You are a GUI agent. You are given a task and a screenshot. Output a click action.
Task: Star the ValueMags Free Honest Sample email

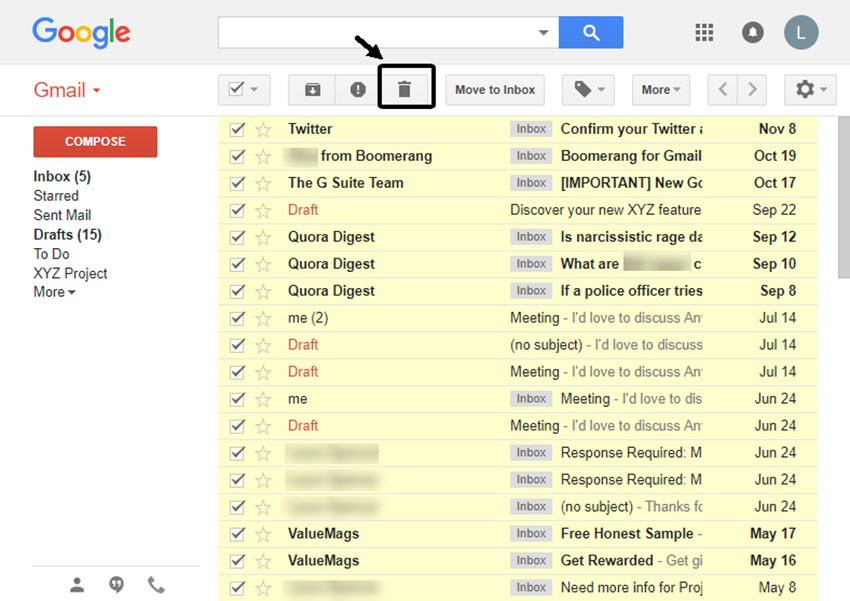pyautogui.click(x=262, y=533)
